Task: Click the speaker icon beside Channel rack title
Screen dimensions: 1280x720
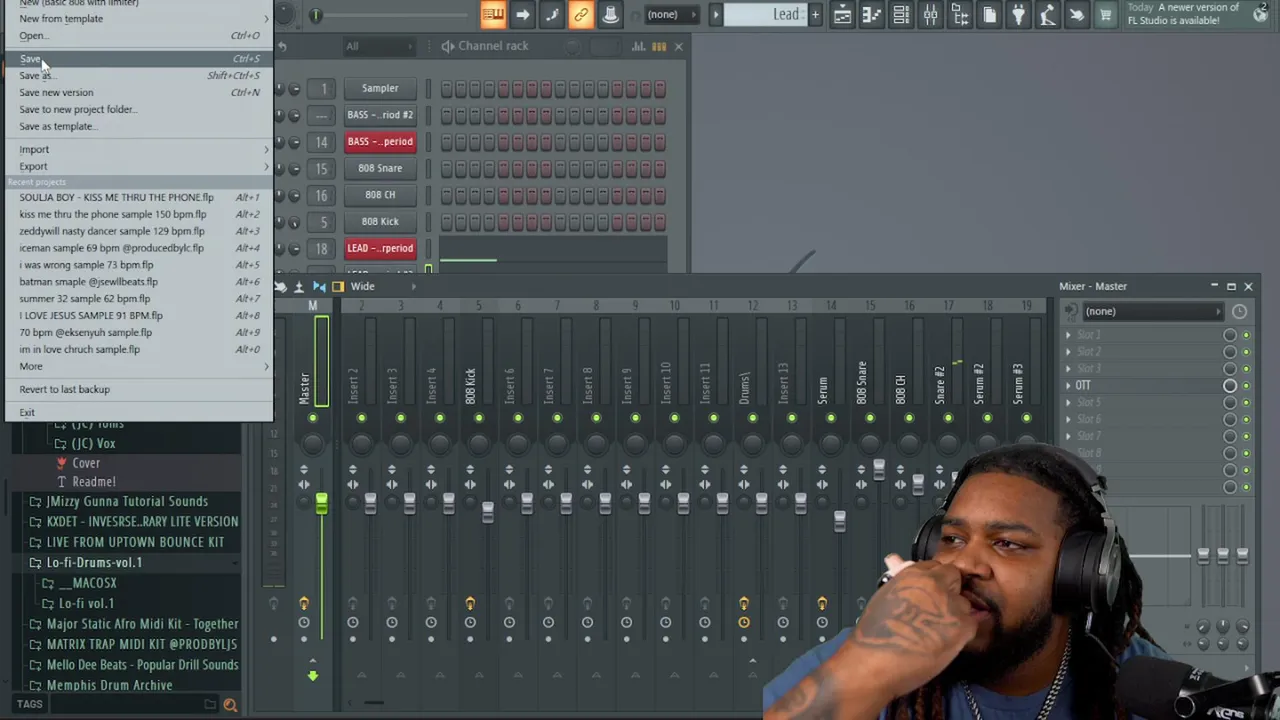Action: [x=448, y=46]
